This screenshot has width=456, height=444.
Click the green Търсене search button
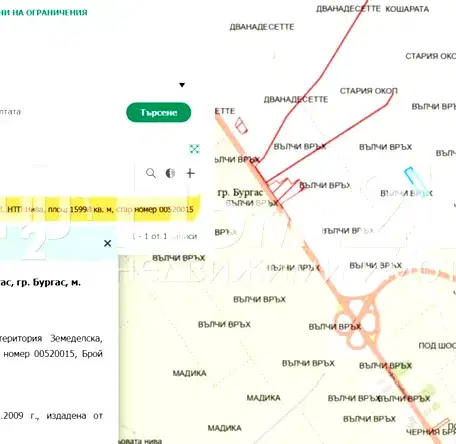[x=159, y=112]
